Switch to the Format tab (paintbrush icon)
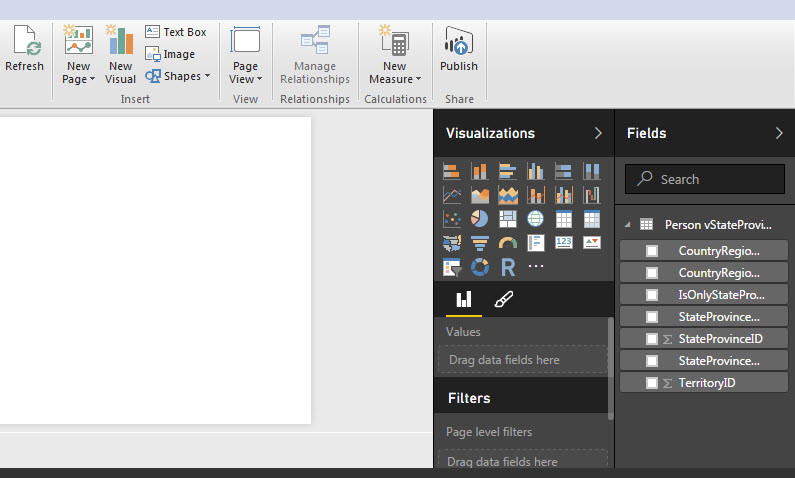The image size is (795, 478). coord(503,299)
